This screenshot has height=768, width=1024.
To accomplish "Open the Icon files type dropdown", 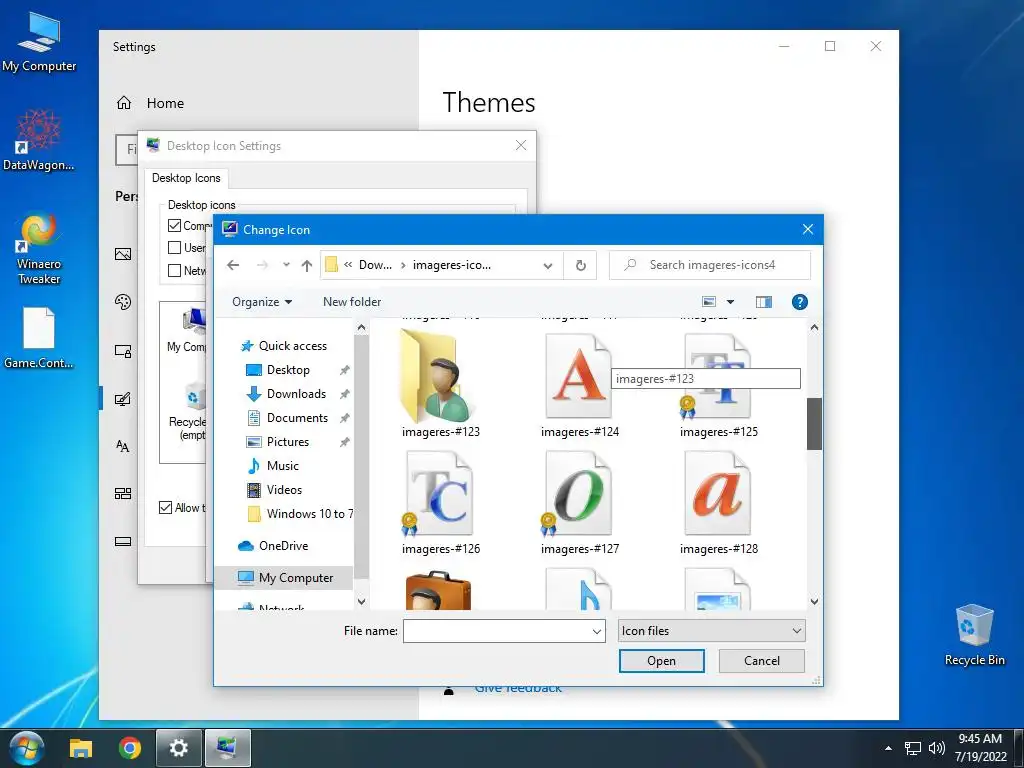I will [x=712, y=631].
